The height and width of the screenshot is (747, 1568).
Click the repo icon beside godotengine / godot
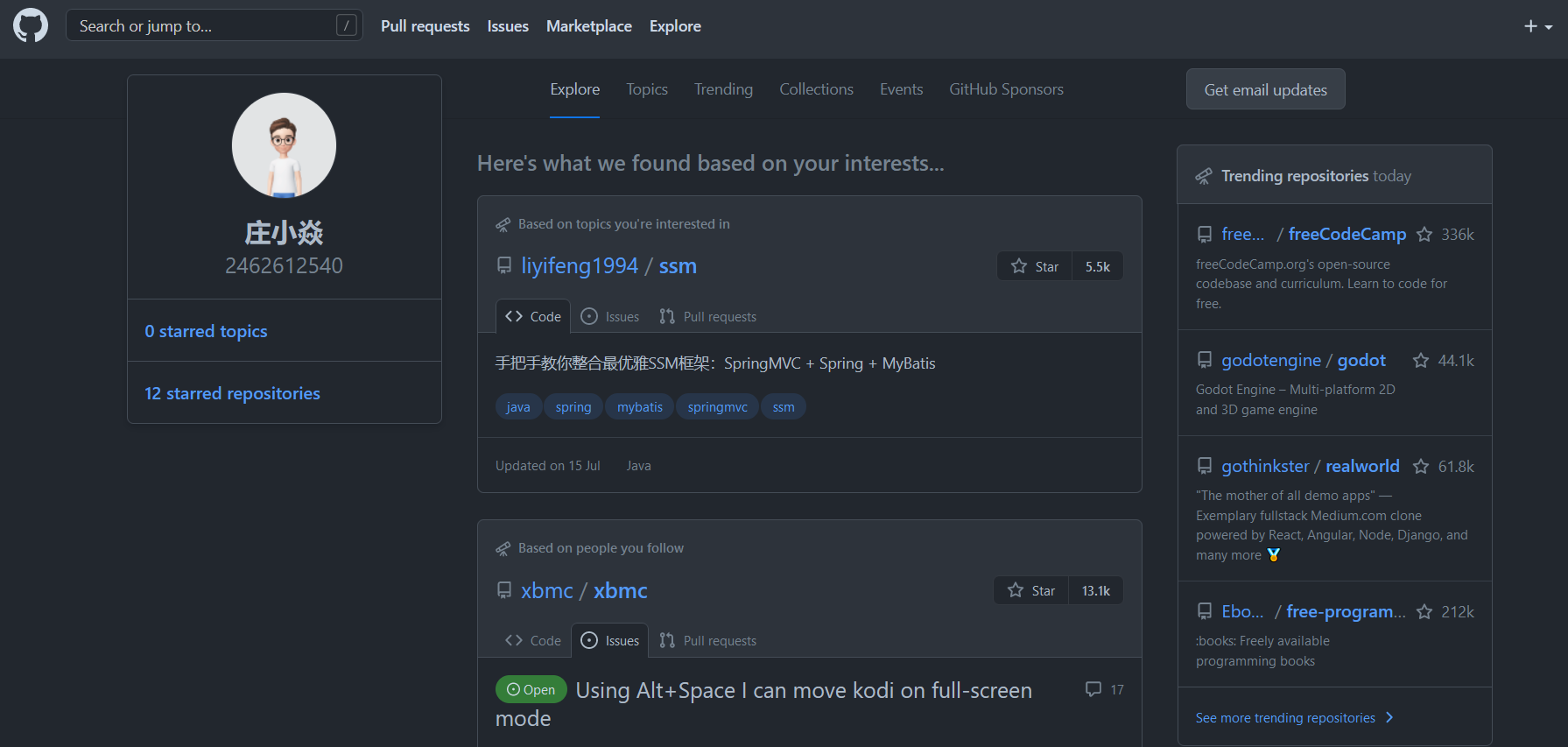(1205, 360)
